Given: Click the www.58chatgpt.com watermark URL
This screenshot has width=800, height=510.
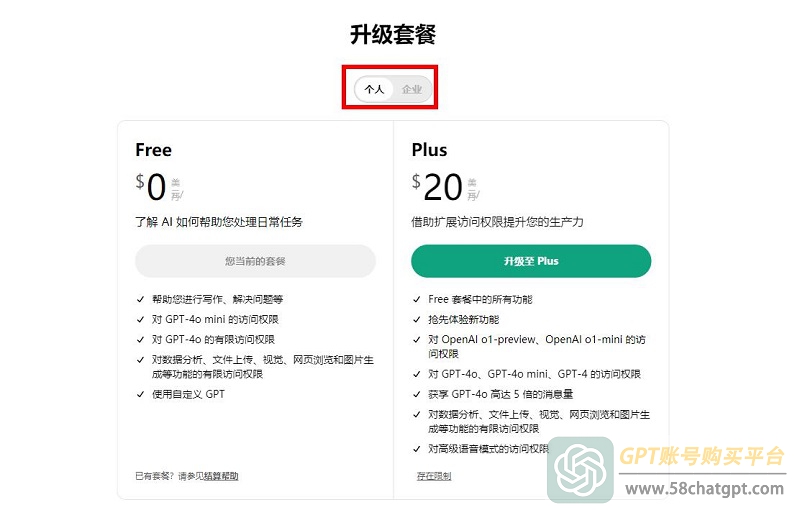Looking at the screenshot, I should tap(705, 489).
